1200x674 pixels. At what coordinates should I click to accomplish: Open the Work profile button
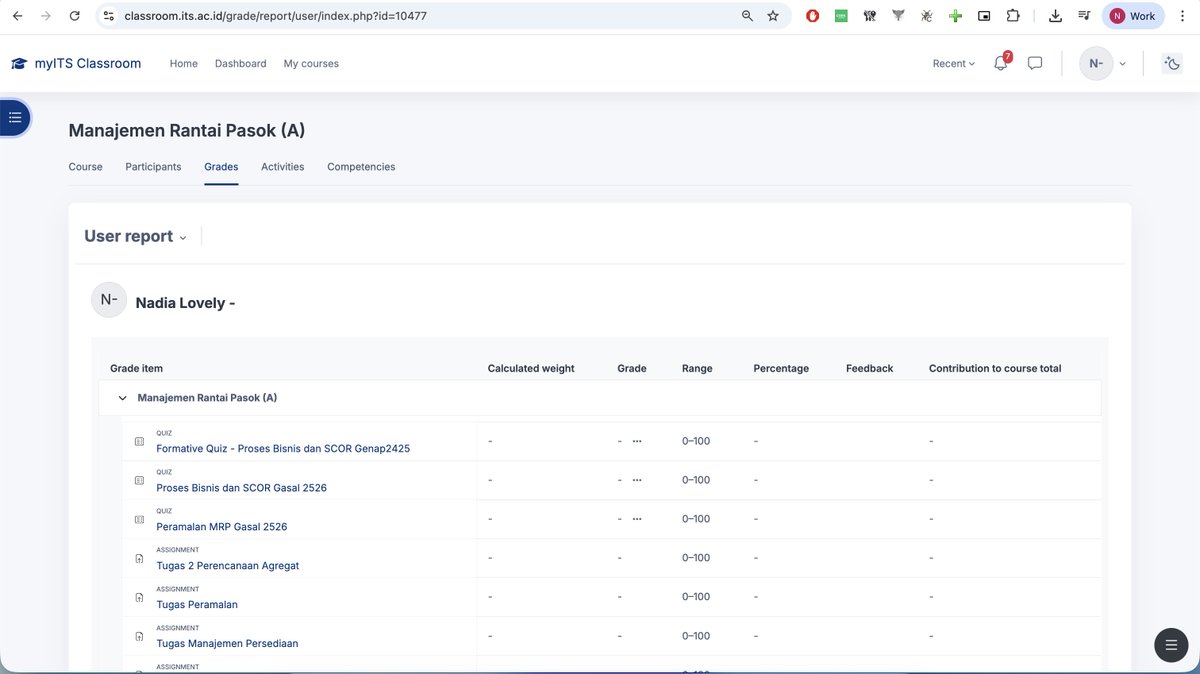(1133, 16)
